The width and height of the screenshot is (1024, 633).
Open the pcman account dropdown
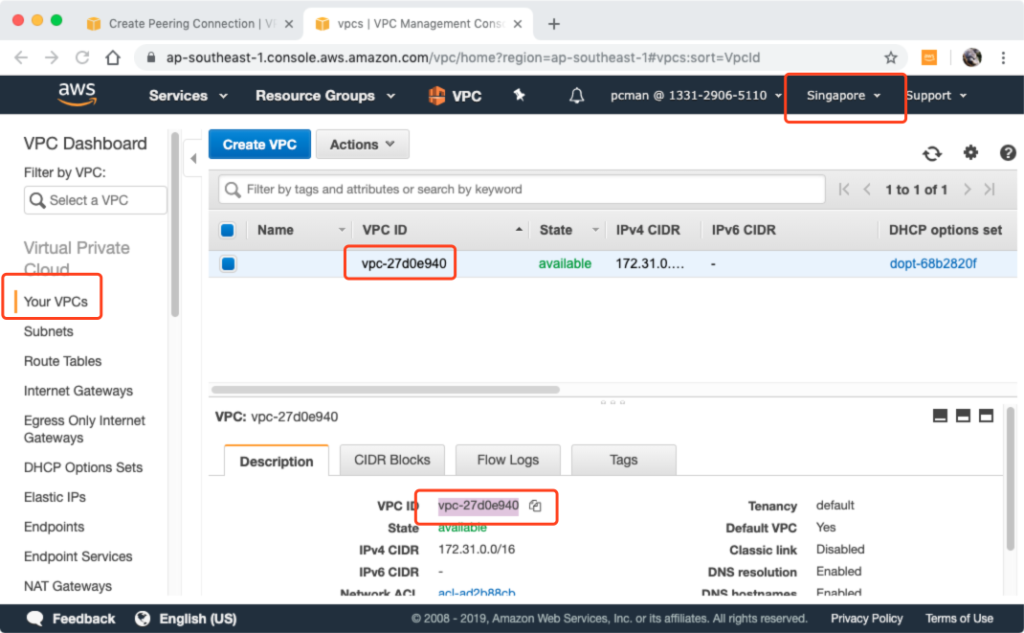point(696,95)
